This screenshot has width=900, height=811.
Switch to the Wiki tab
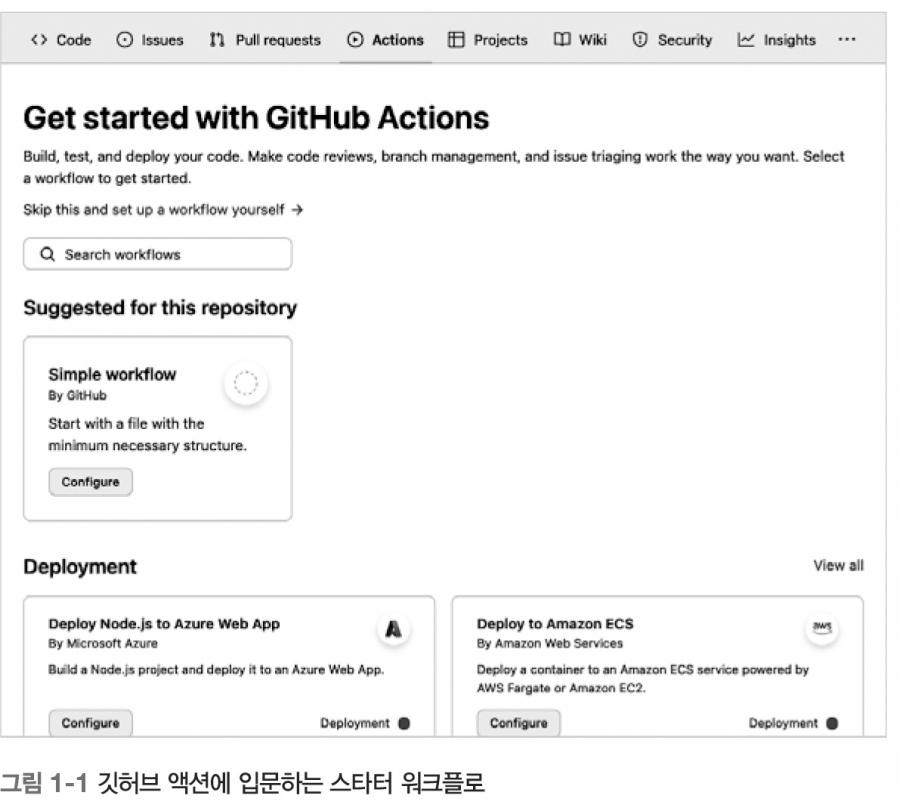[x=580, y=40]
